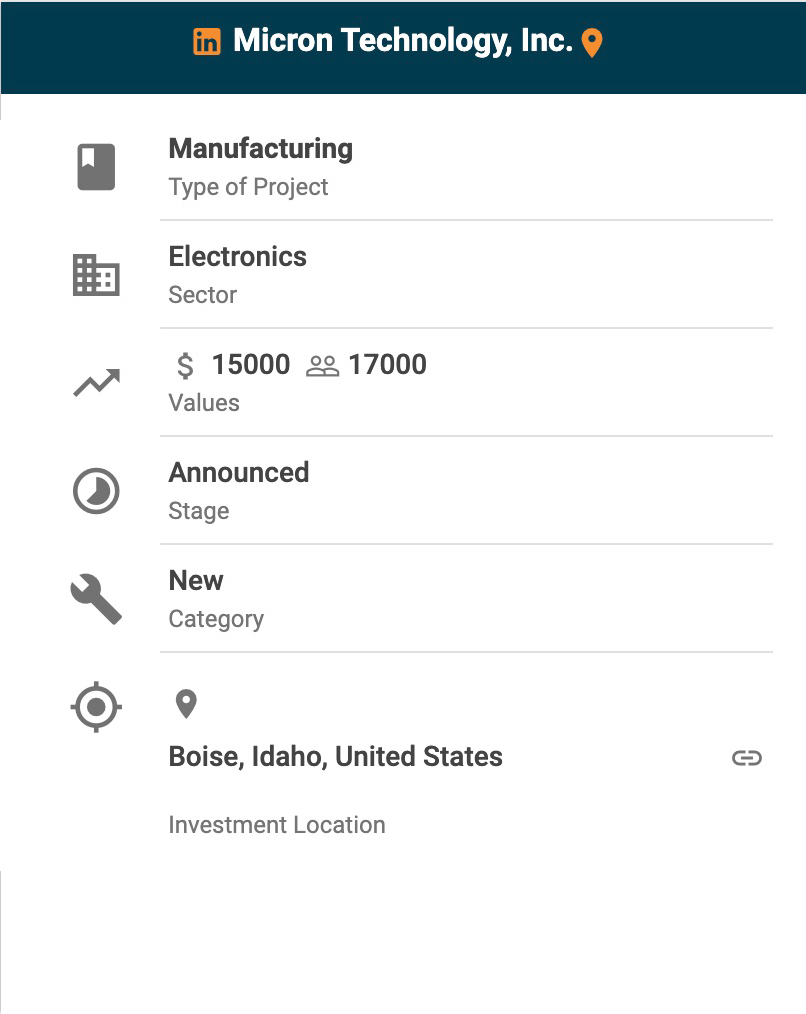Click the crosshair target location icon

pos(96,707)
